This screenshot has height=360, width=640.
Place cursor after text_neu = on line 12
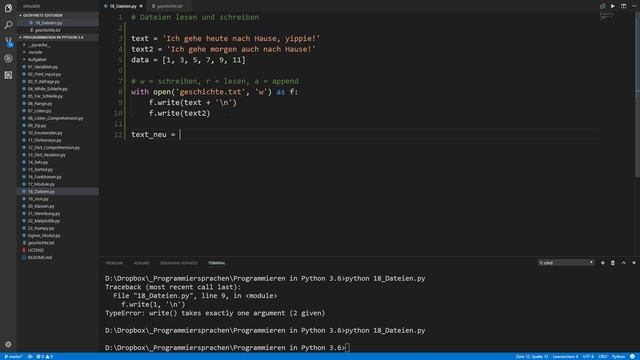pos(180,134)
